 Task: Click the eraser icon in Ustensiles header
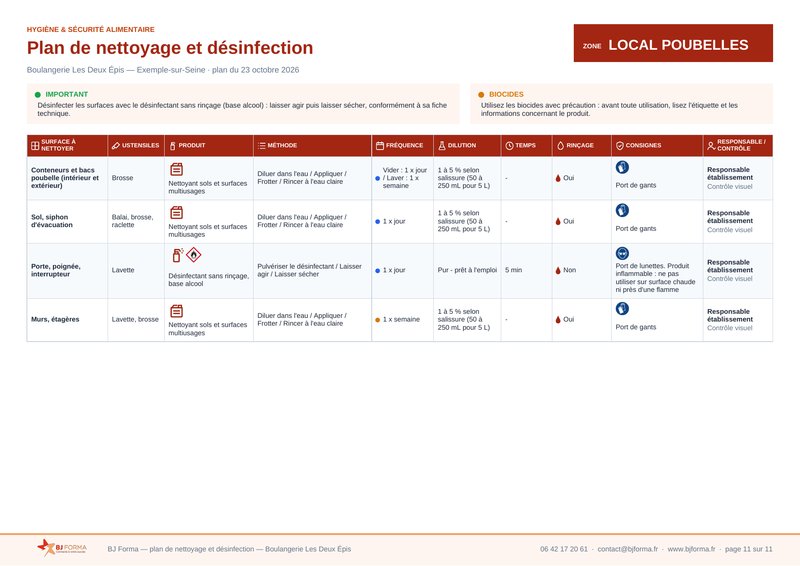[x=116, y=145]
